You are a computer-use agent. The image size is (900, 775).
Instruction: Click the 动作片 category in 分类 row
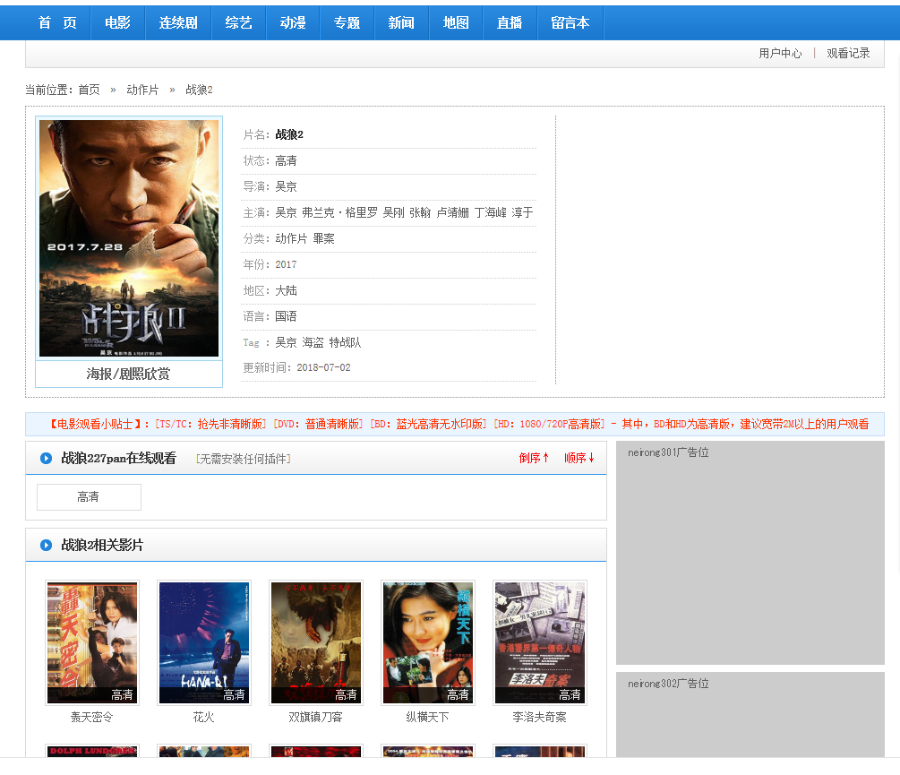291,239
